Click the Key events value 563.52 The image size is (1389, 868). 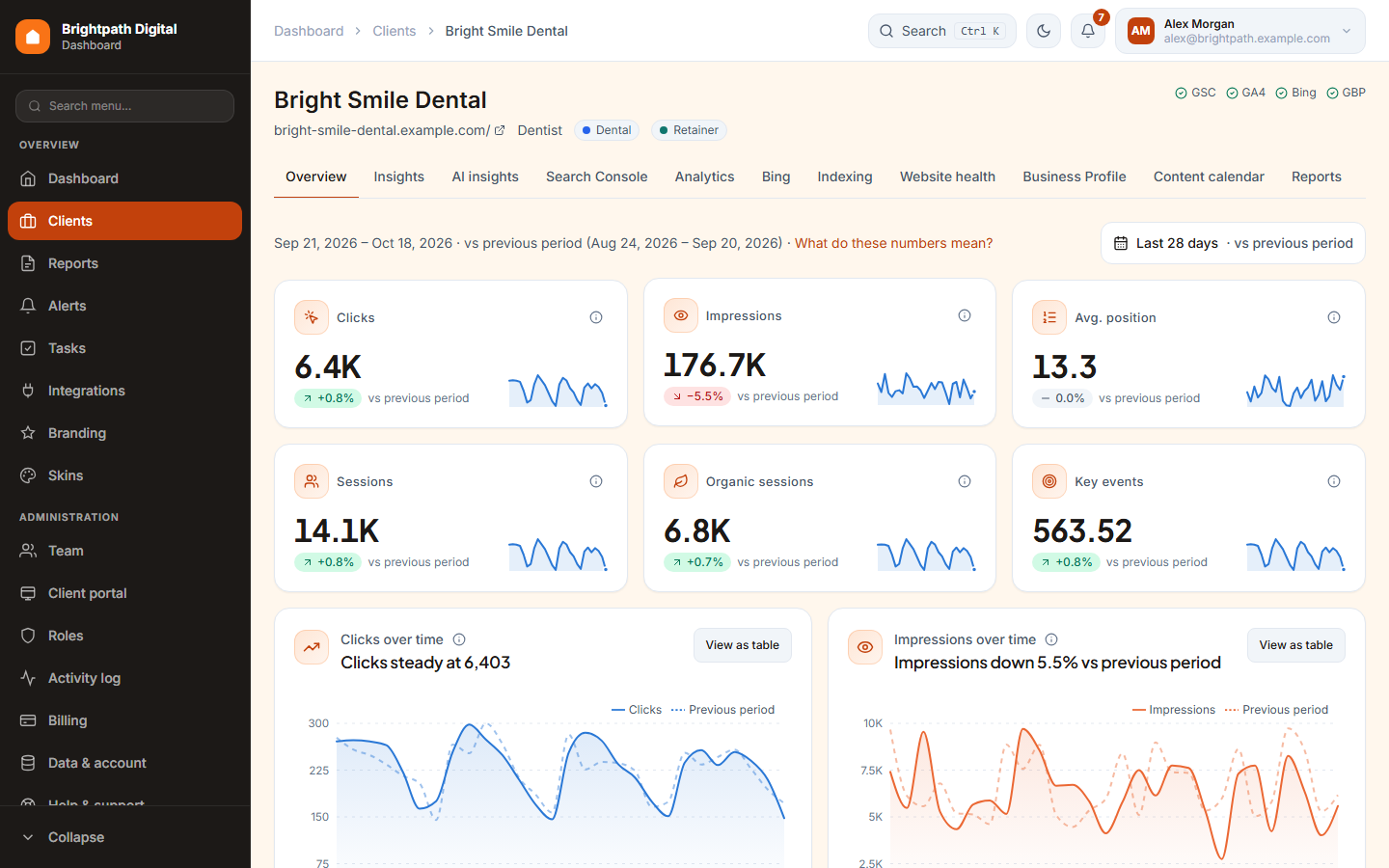(x=1082, y=530)
